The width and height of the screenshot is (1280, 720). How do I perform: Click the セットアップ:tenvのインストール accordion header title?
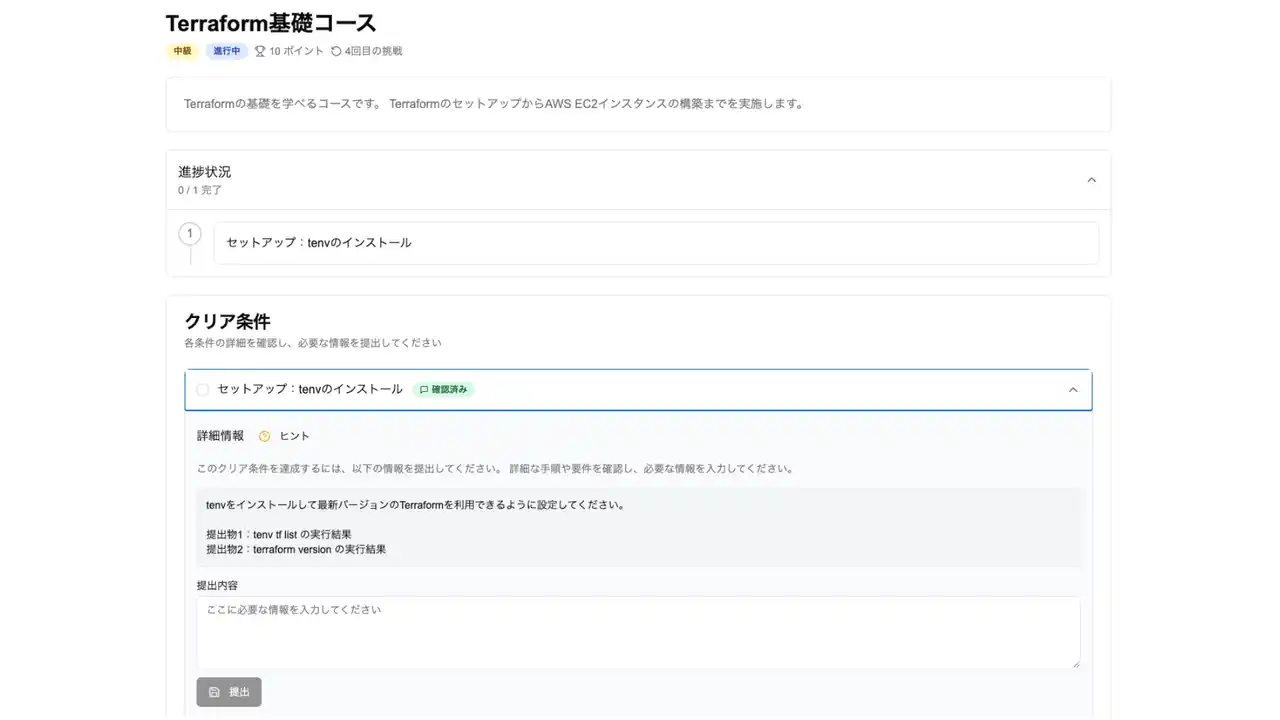310,389
